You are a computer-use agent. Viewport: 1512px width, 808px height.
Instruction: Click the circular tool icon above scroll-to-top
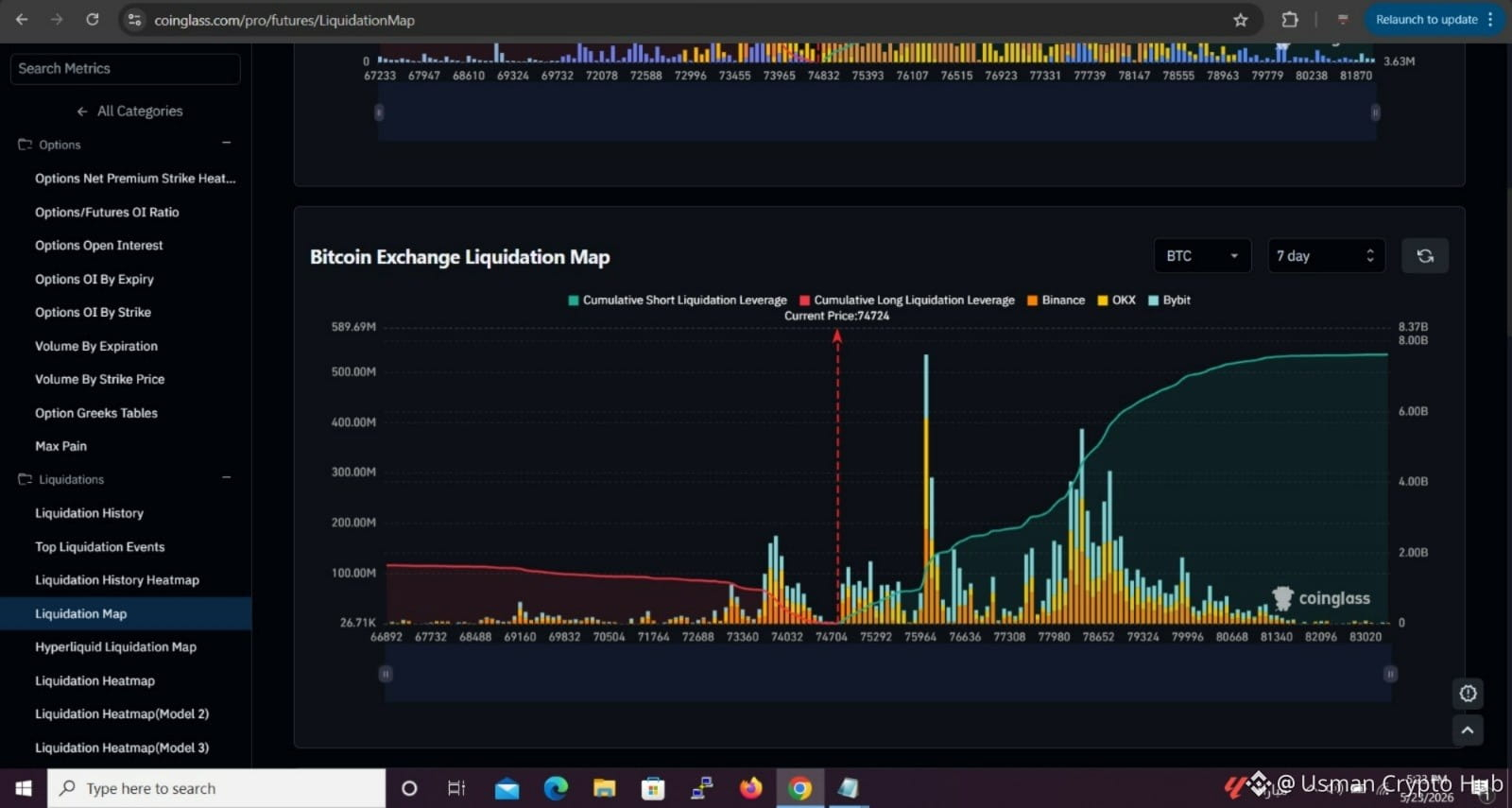(x=1468, y=694)
